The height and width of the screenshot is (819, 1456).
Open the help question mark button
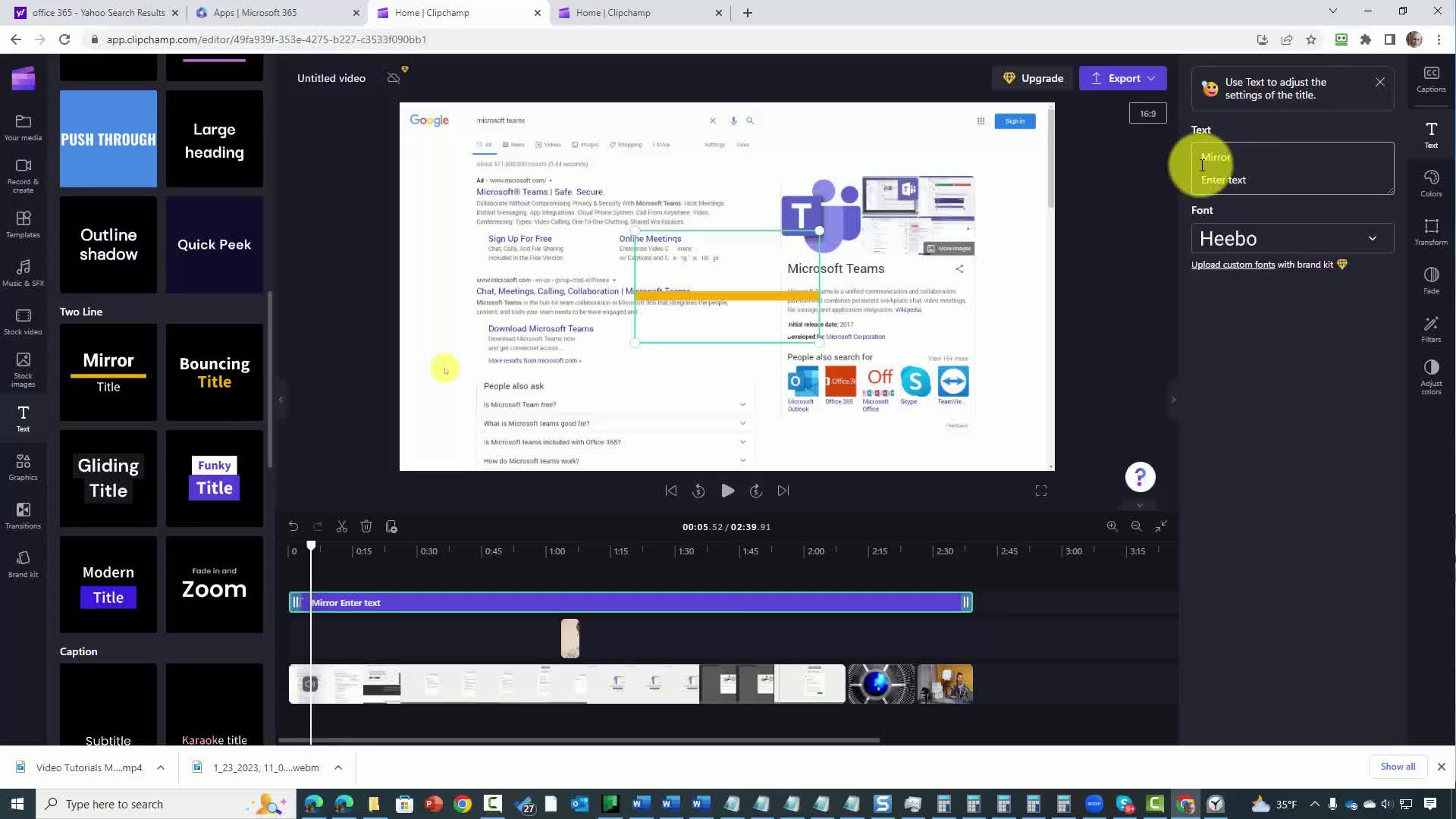[1140, 477]
